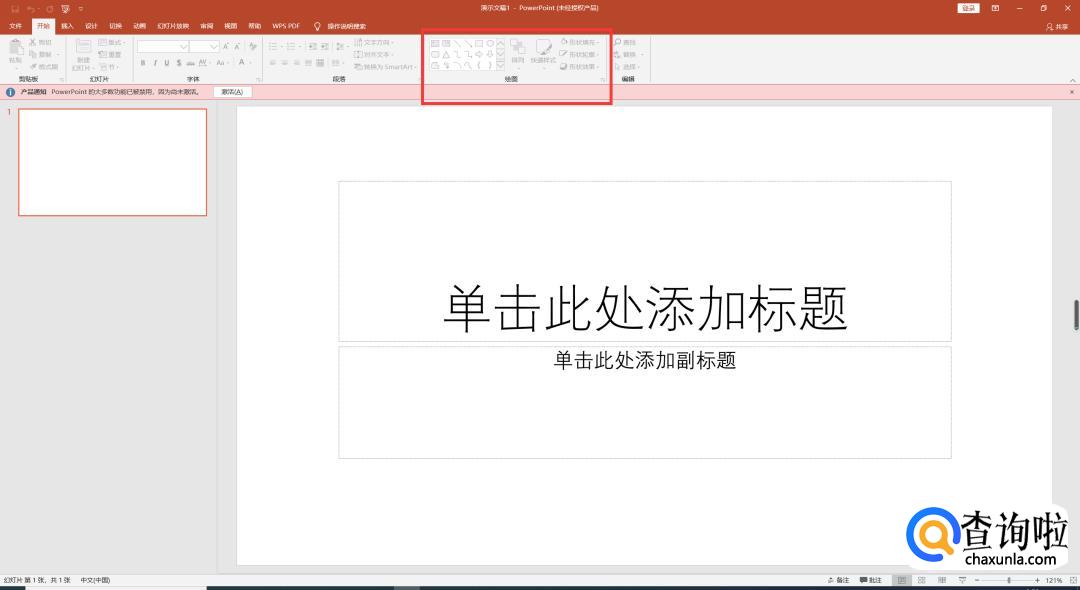This screenshot has height=590, width=1080.
Task: Select the text box shape in shapes gallery
Action: click(x=435, y=43)
